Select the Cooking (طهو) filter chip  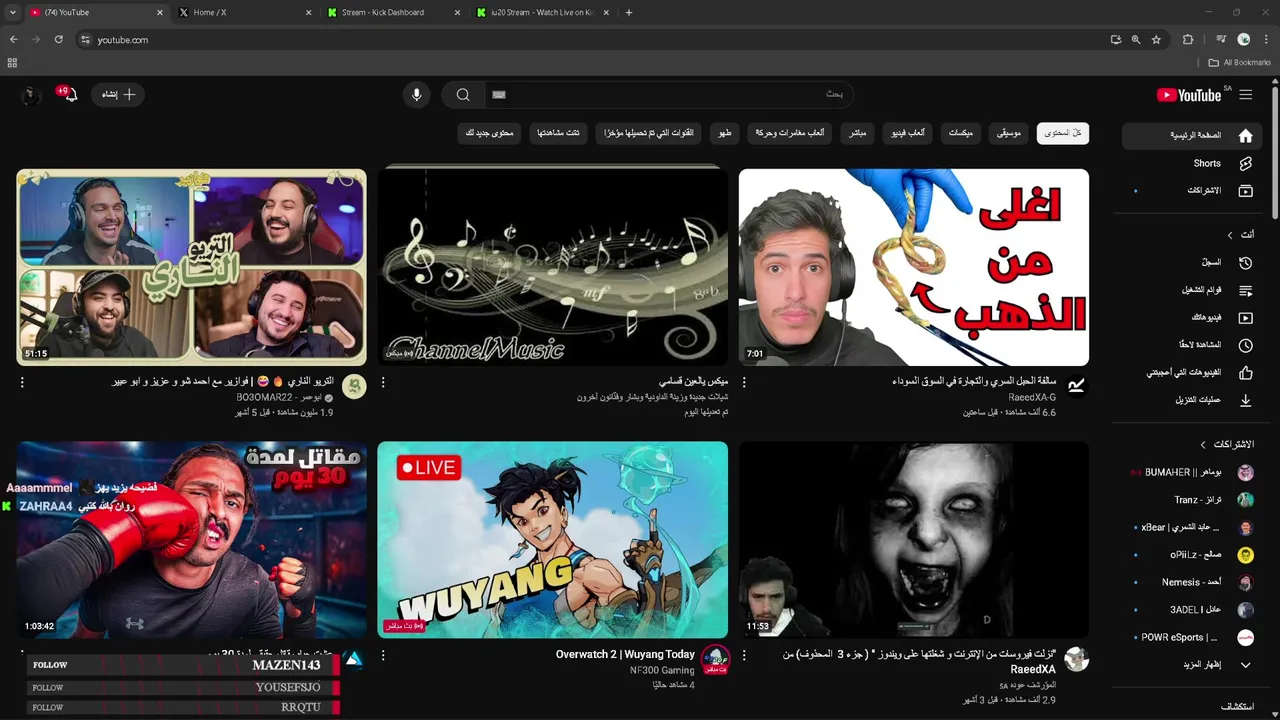tap(725, 133)
